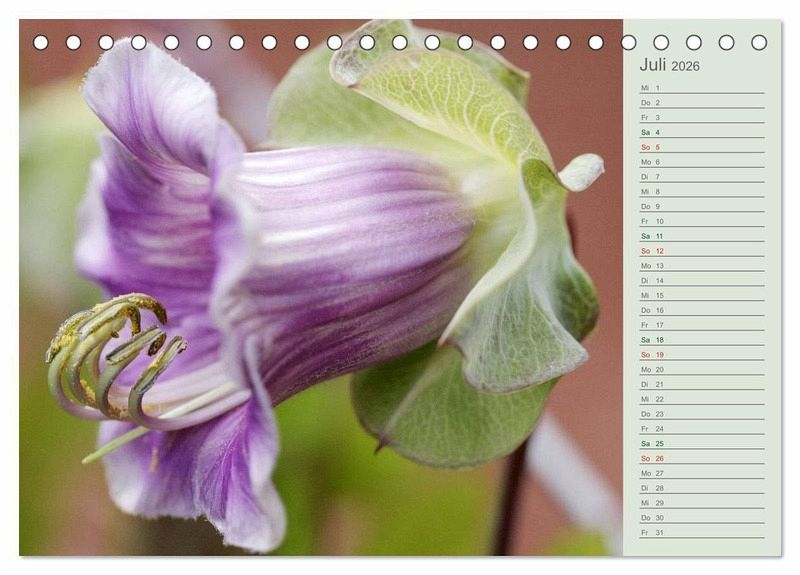Choose the red "So 12" date row
The height and width of the screenshot is (575, 800).
(x=702, y=251)
